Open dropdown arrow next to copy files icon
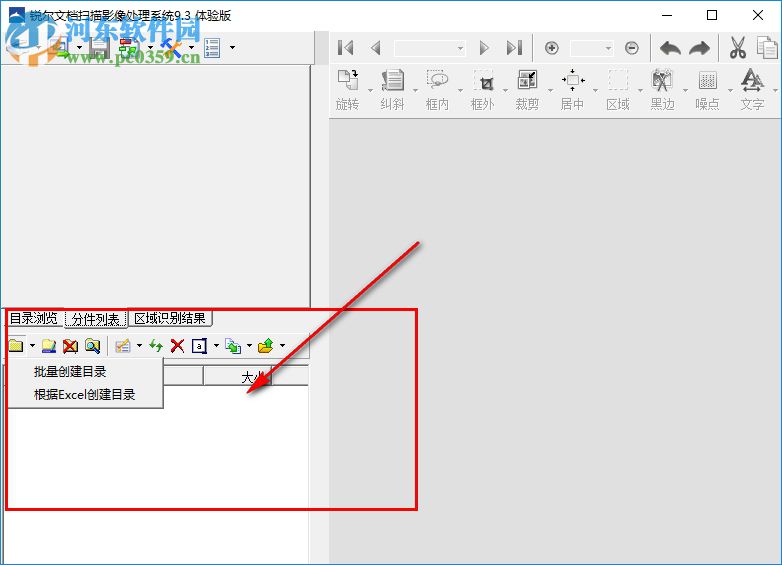782x565 pixels. [x=249, y=345]
